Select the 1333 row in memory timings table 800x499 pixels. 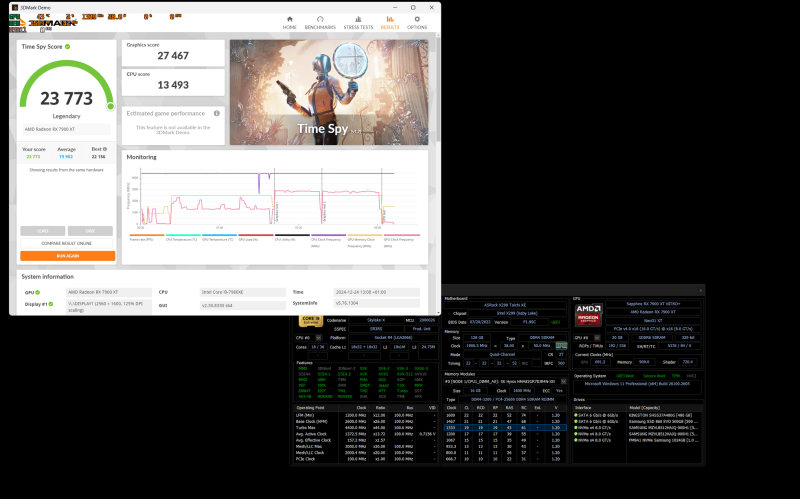click(x=505, y=428)
